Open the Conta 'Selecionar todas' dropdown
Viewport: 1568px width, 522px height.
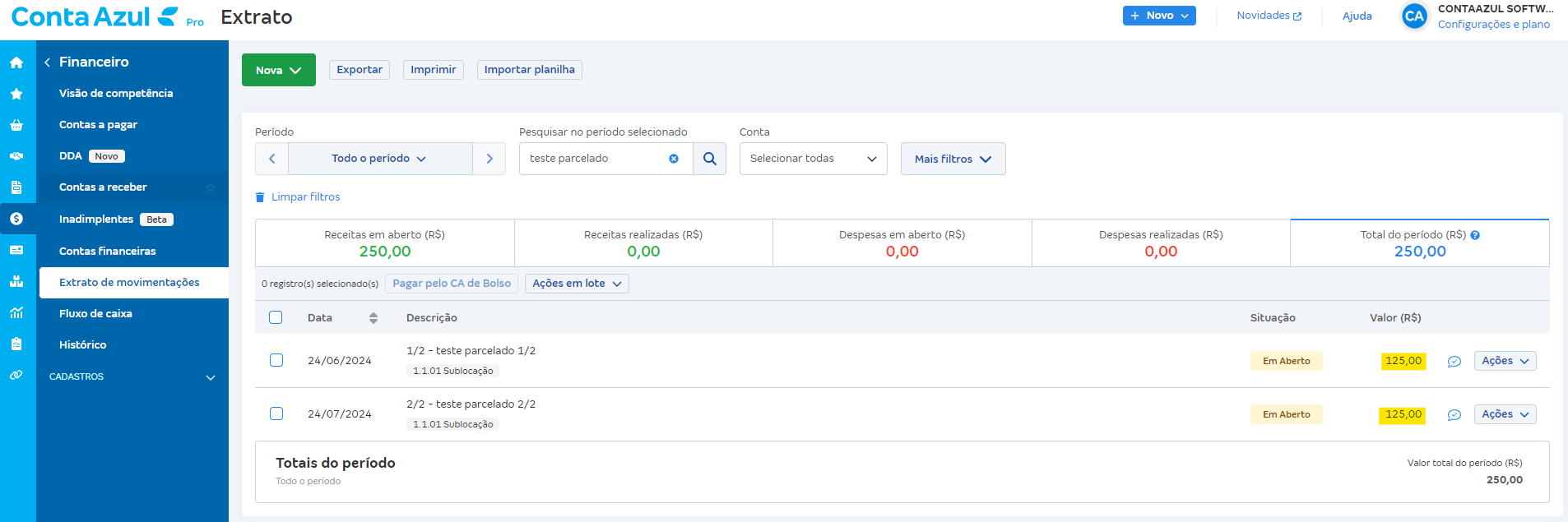tap(813, 159)
